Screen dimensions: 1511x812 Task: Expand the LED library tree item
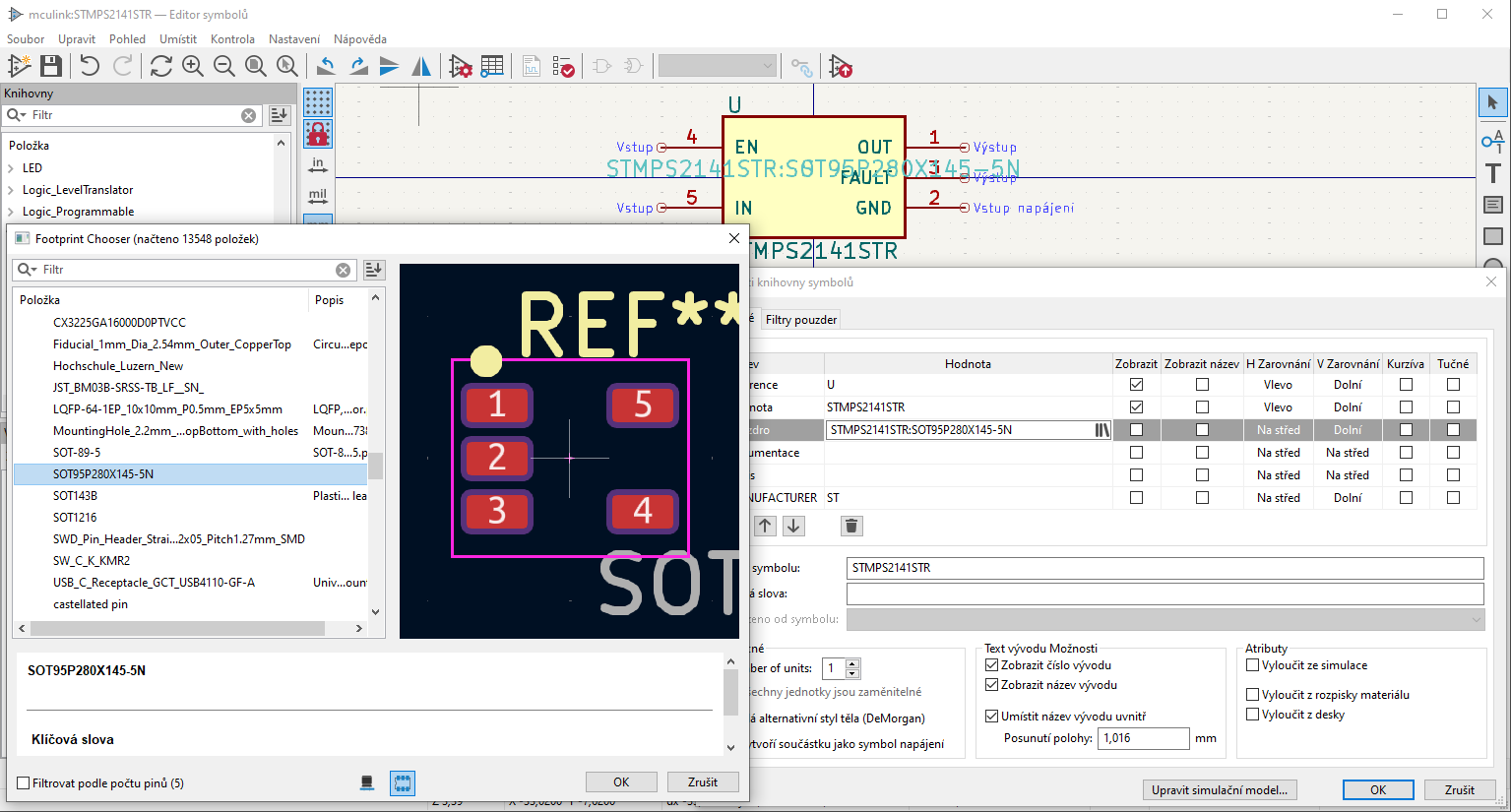click(x=11, y=168)
